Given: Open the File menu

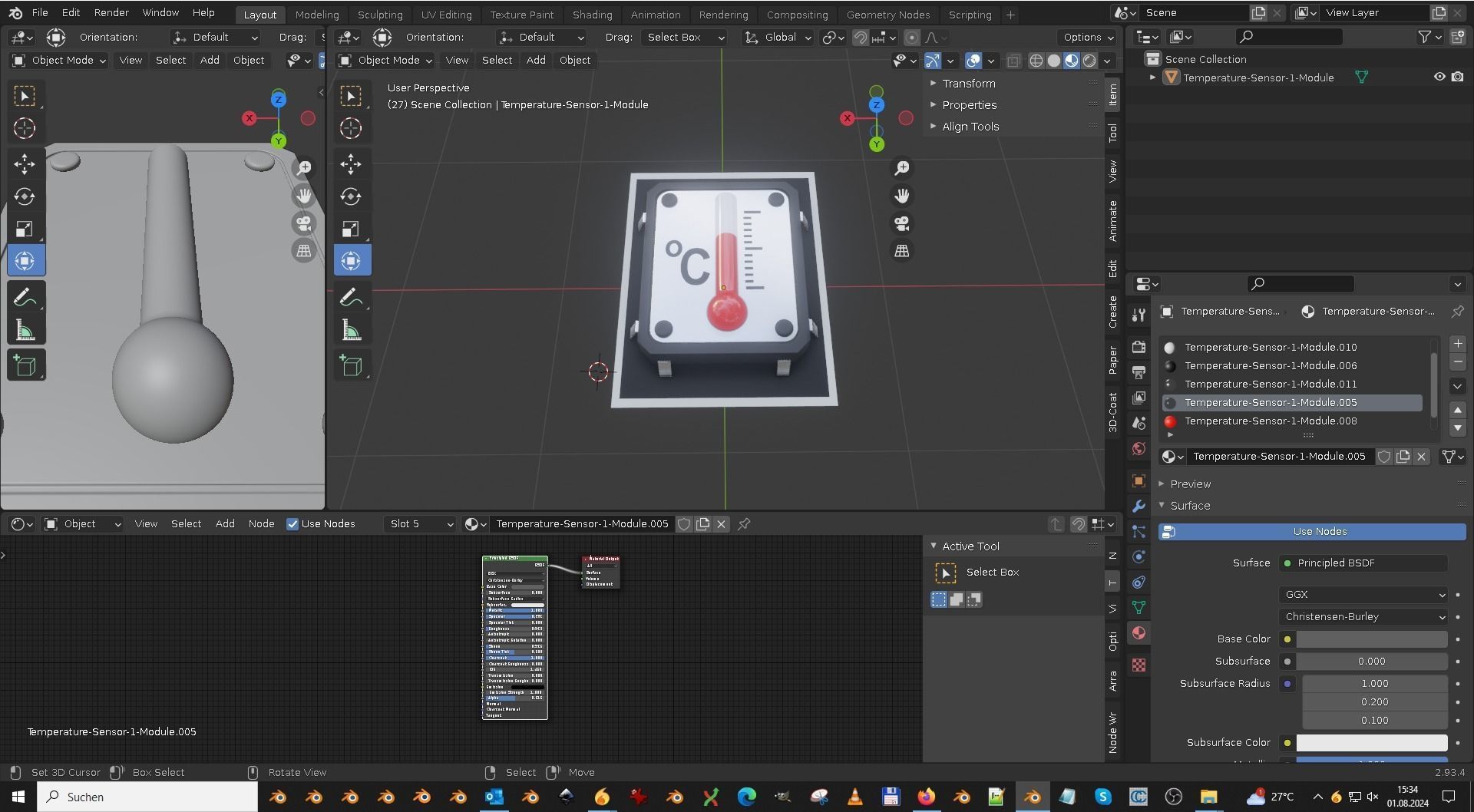Looking at the screenshot, I should 40,13.
